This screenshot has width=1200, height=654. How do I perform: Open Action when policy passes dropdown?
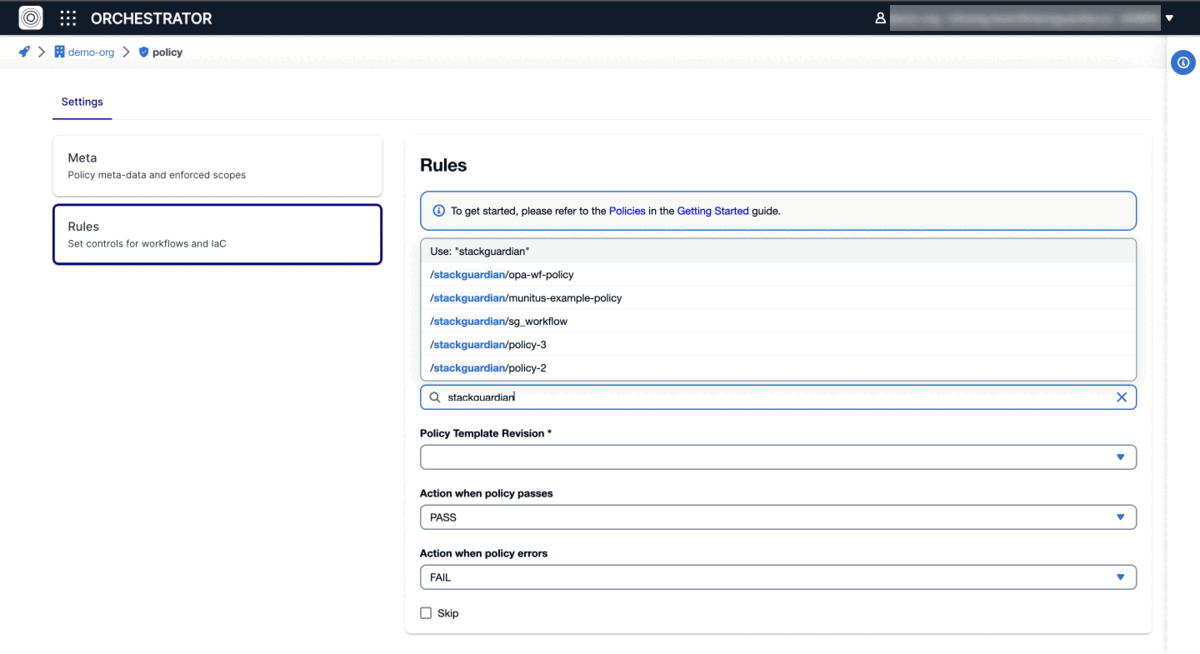coord(1120,517)
